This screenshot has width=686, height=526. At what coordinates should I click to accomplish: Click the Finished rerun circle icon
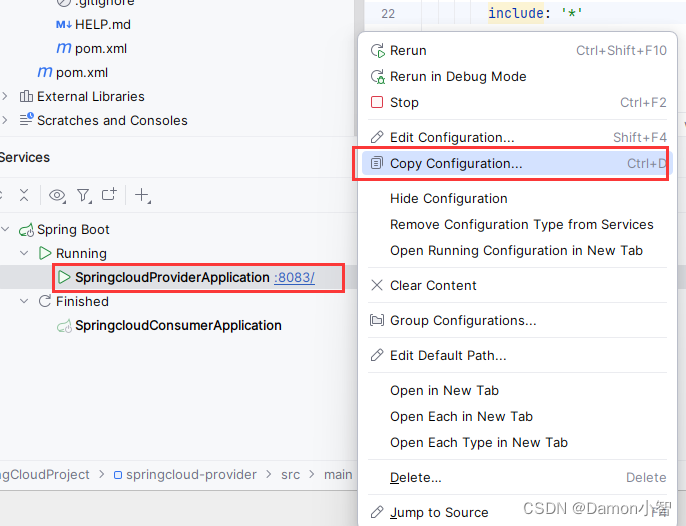(45, 301)
